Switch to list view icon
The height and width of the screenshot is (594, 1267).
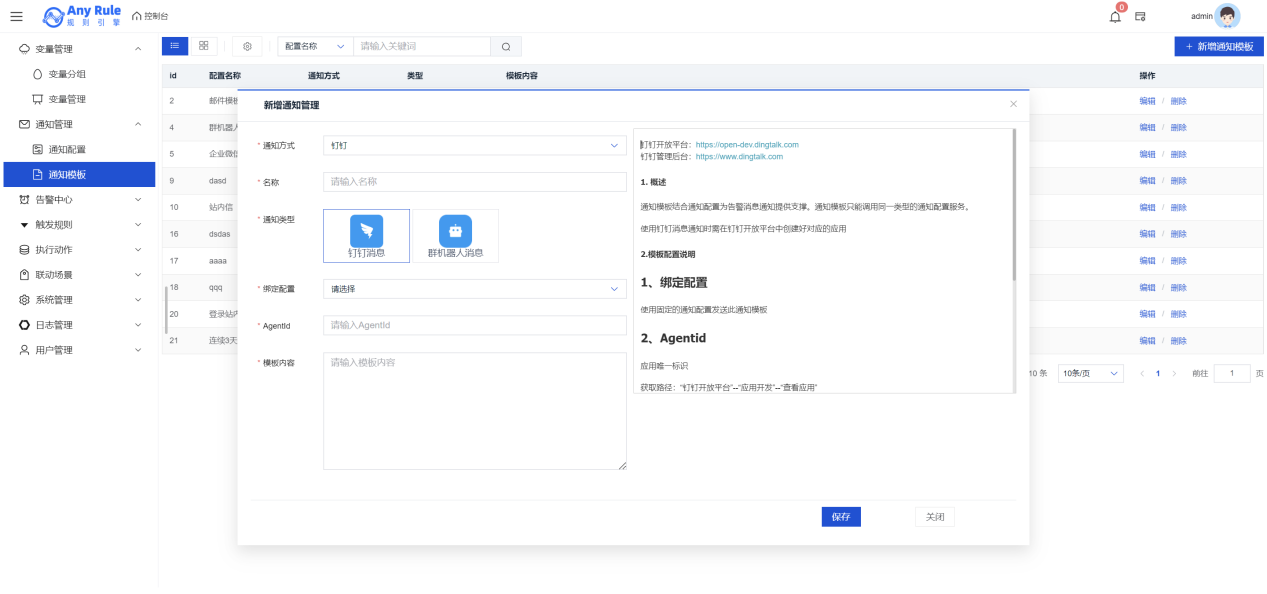tap(175, 46)
